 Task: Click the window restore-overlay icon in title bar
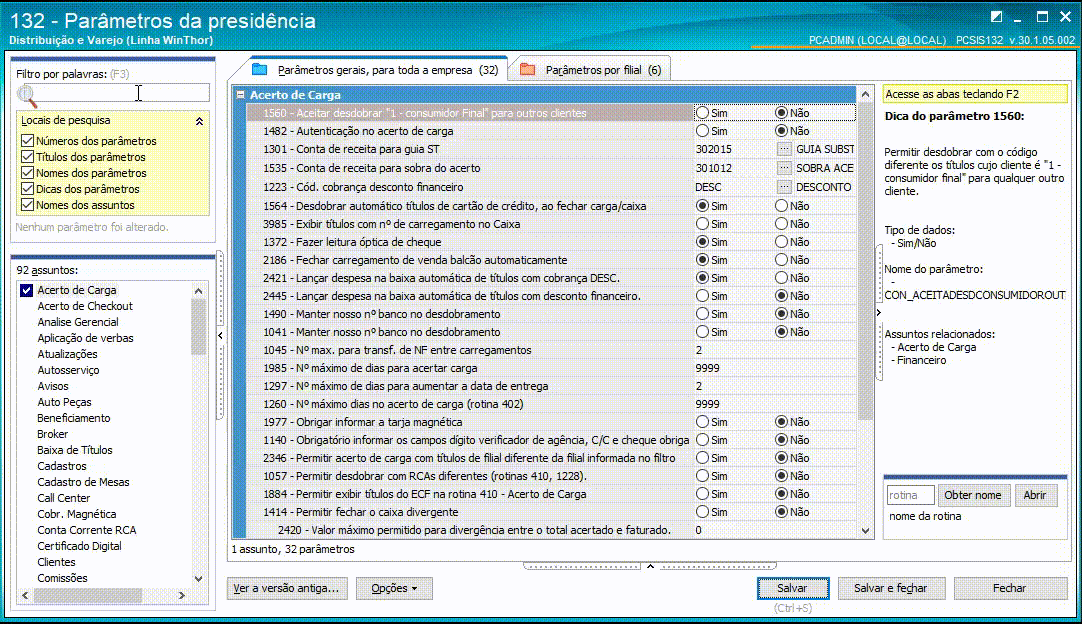pyautogui.click(x=996, y=17)
